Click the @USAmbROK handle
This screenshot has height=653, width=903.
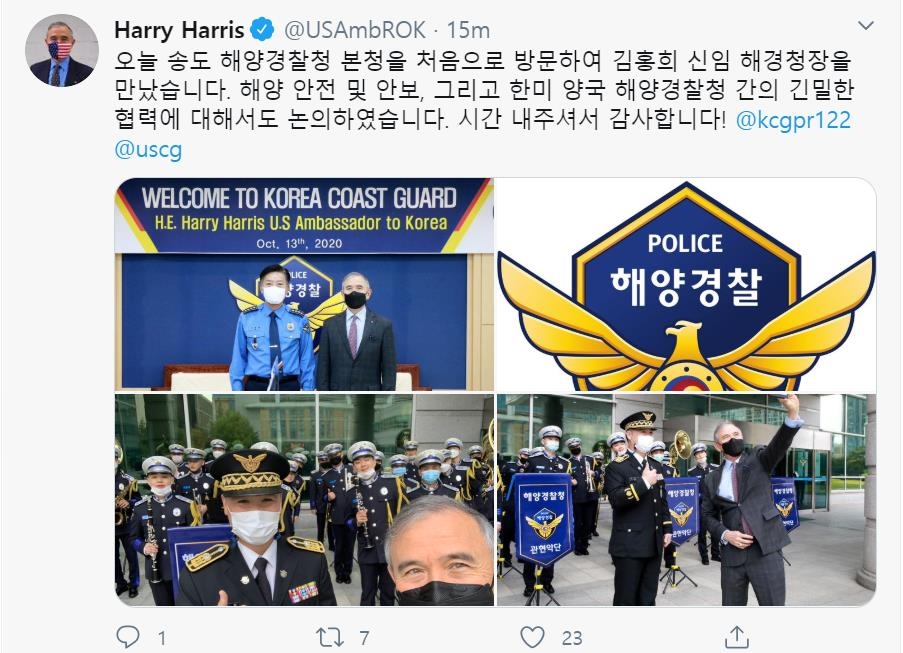tap(355, 30)
